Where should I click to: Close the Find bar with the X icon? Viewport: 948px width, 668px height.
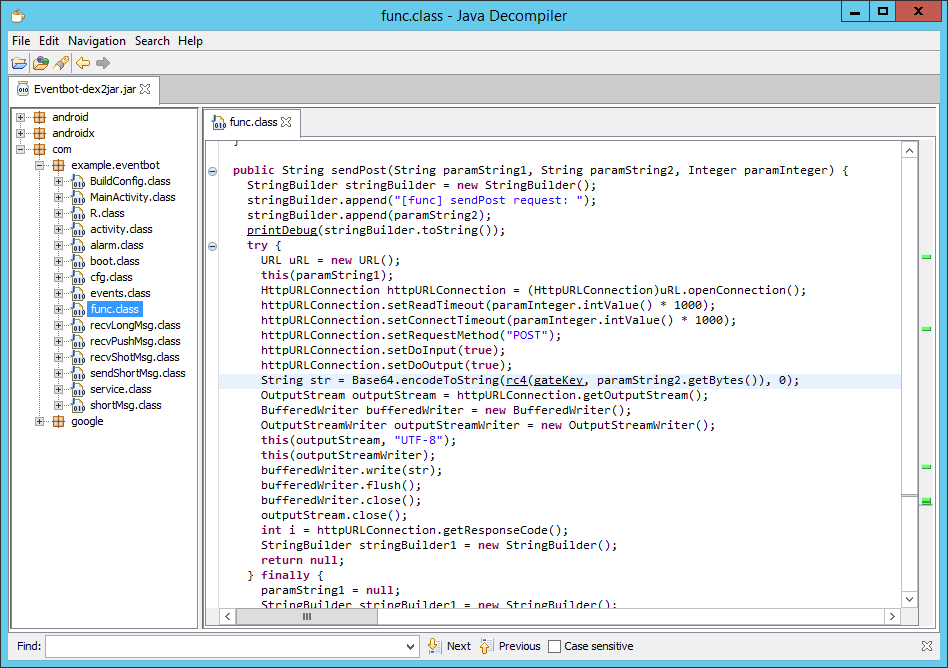[x=926, y=646]
